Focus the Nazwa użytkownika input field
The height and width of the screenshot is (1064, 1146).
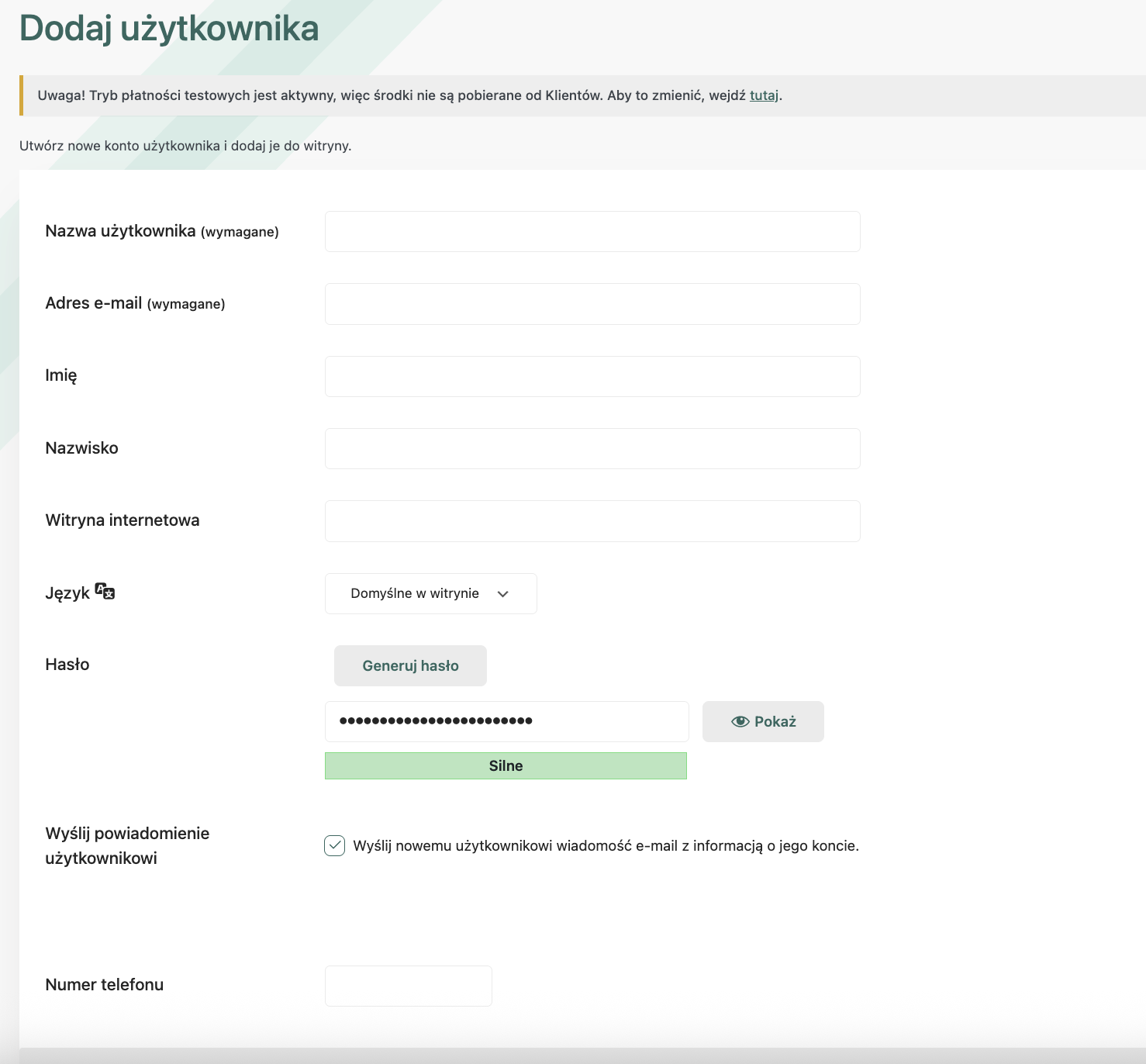592,232
